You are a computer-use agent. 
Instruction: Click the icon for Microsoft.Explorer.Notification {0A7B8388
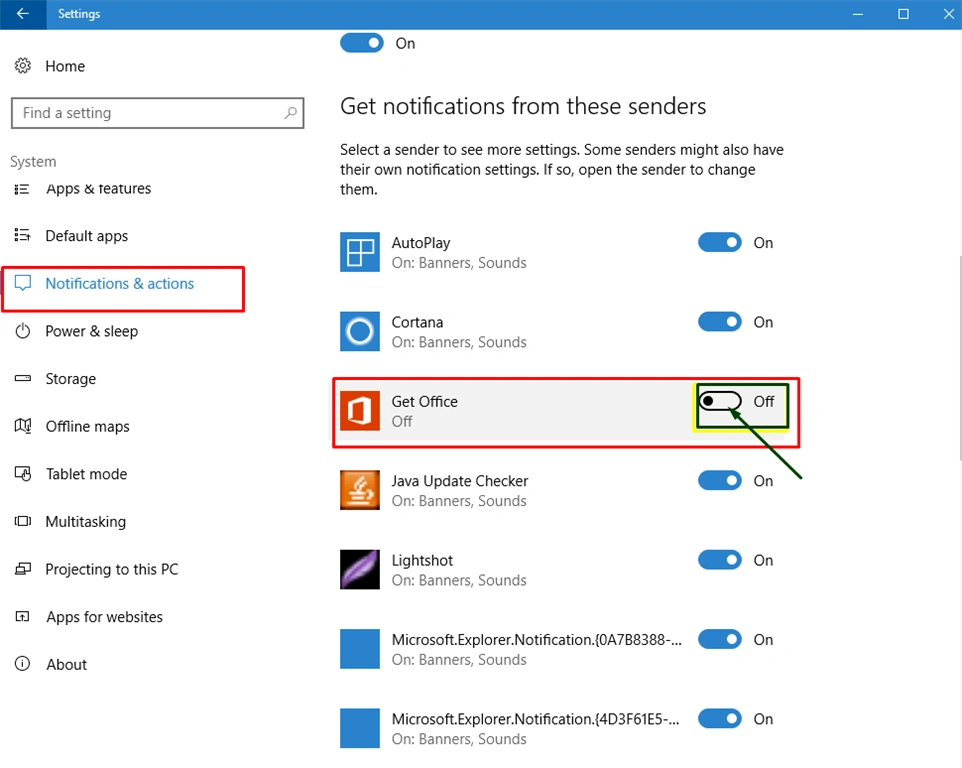coord(360,648)
